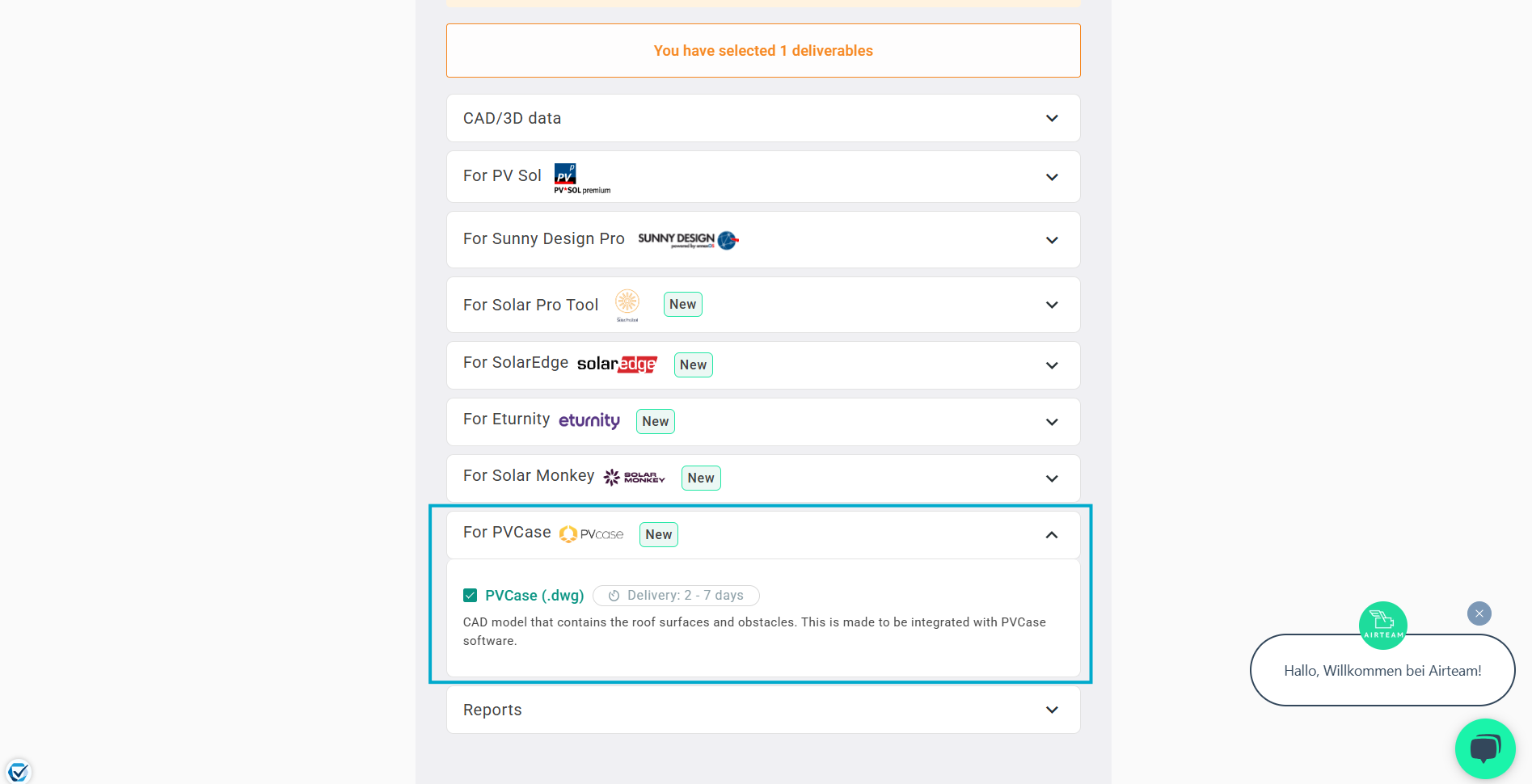Open the chat bubble widget

coord(1485,748)
